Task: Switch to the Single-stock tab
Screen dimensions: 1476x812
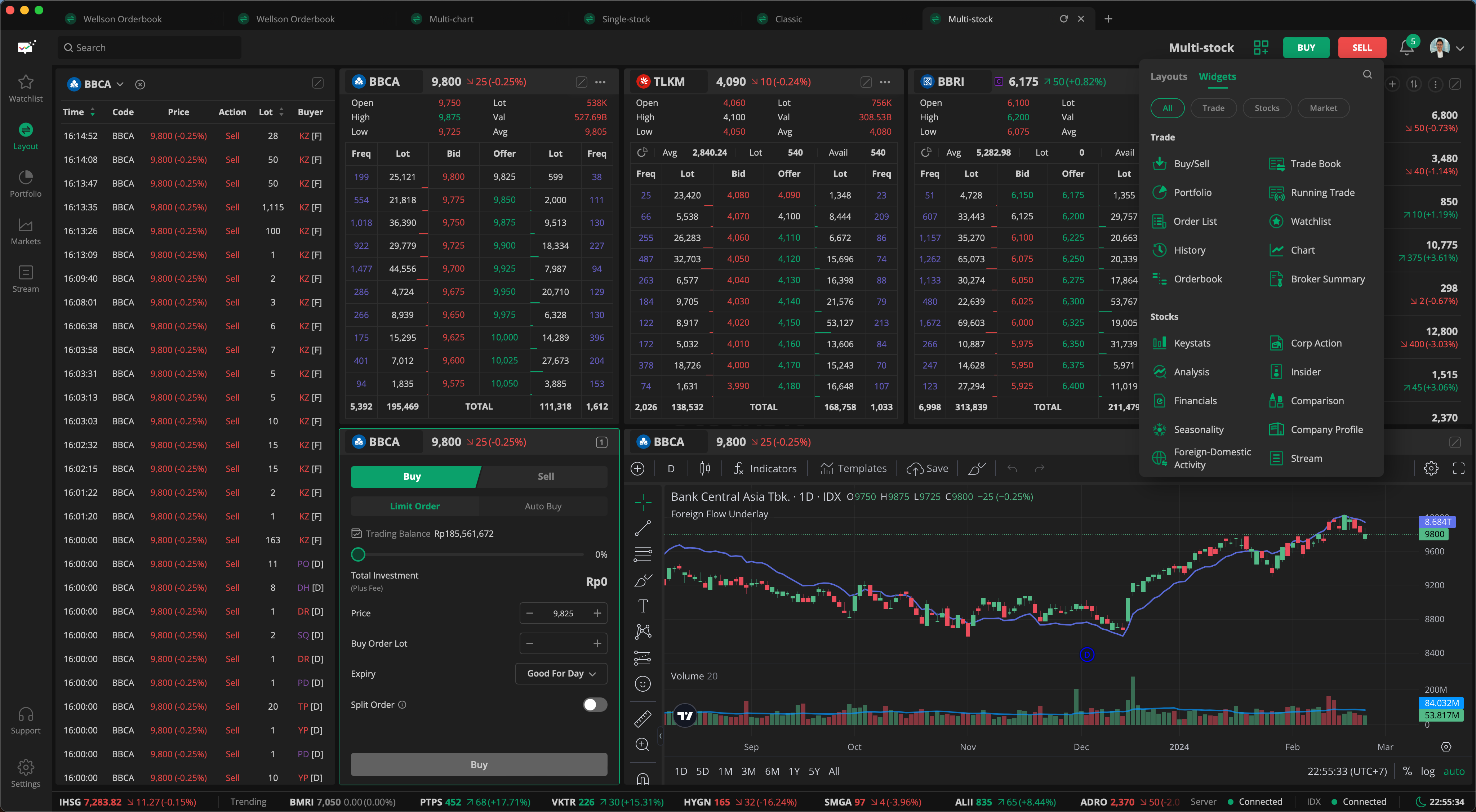Action: coord(625,19)
